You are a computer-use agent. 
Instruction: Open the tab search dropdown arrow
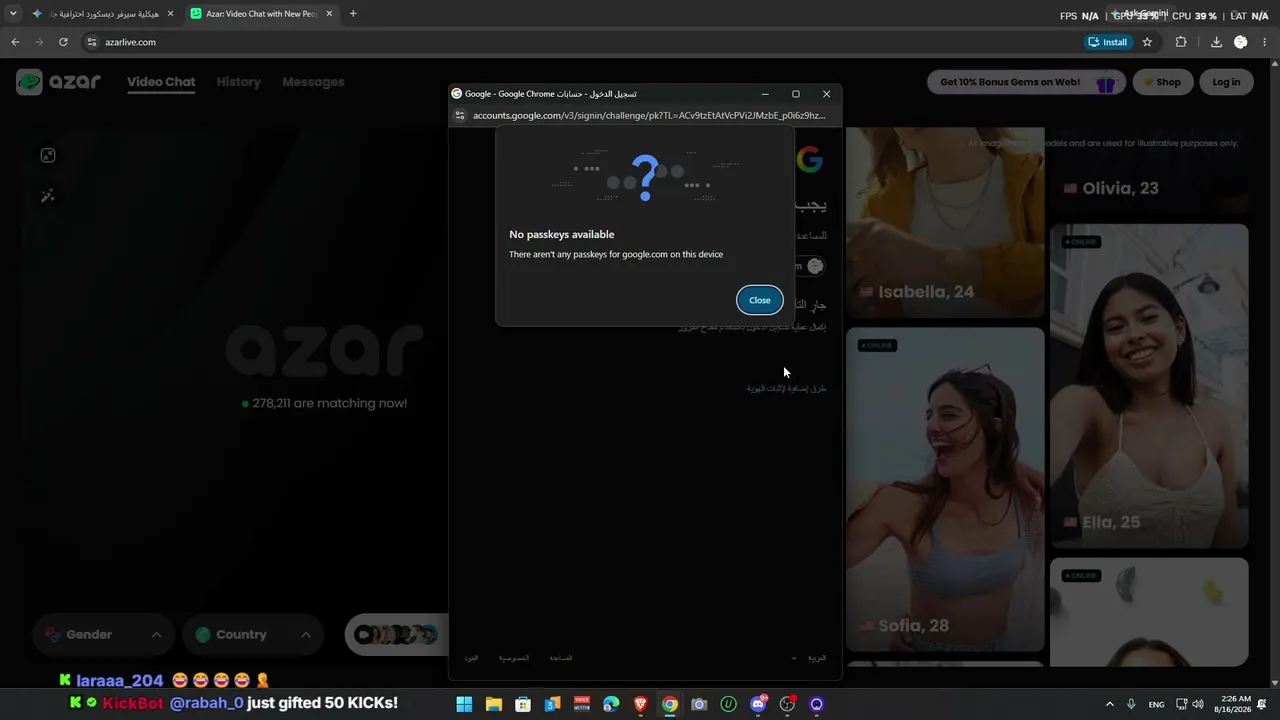(13, 14)
